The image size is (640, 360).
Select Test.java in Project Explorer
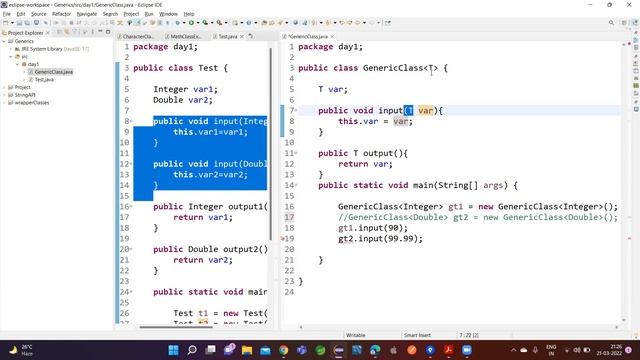click(x=44, y=80)
